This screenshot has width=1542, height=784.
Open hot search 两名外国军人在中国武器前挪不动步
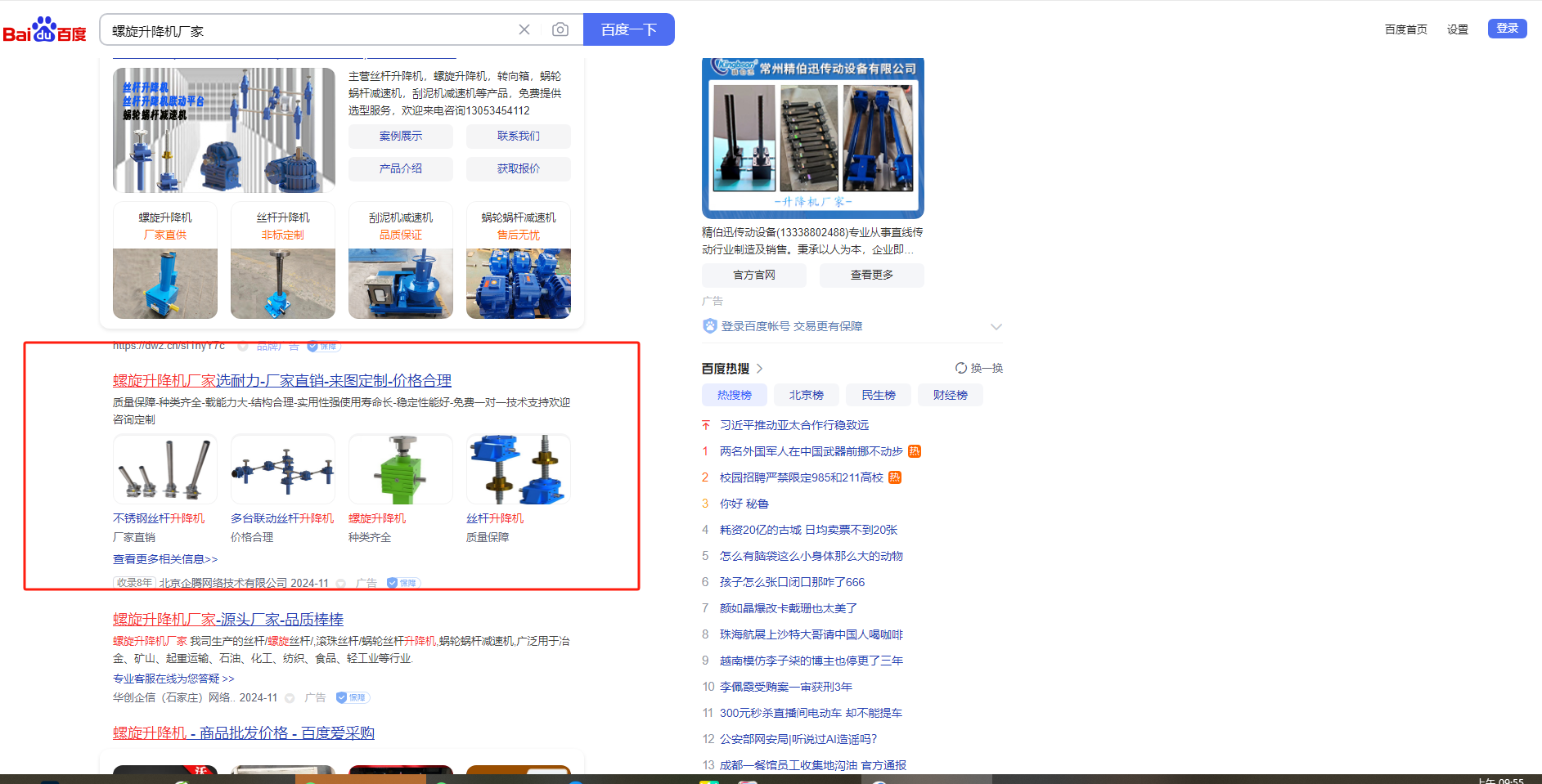point(811,451)
